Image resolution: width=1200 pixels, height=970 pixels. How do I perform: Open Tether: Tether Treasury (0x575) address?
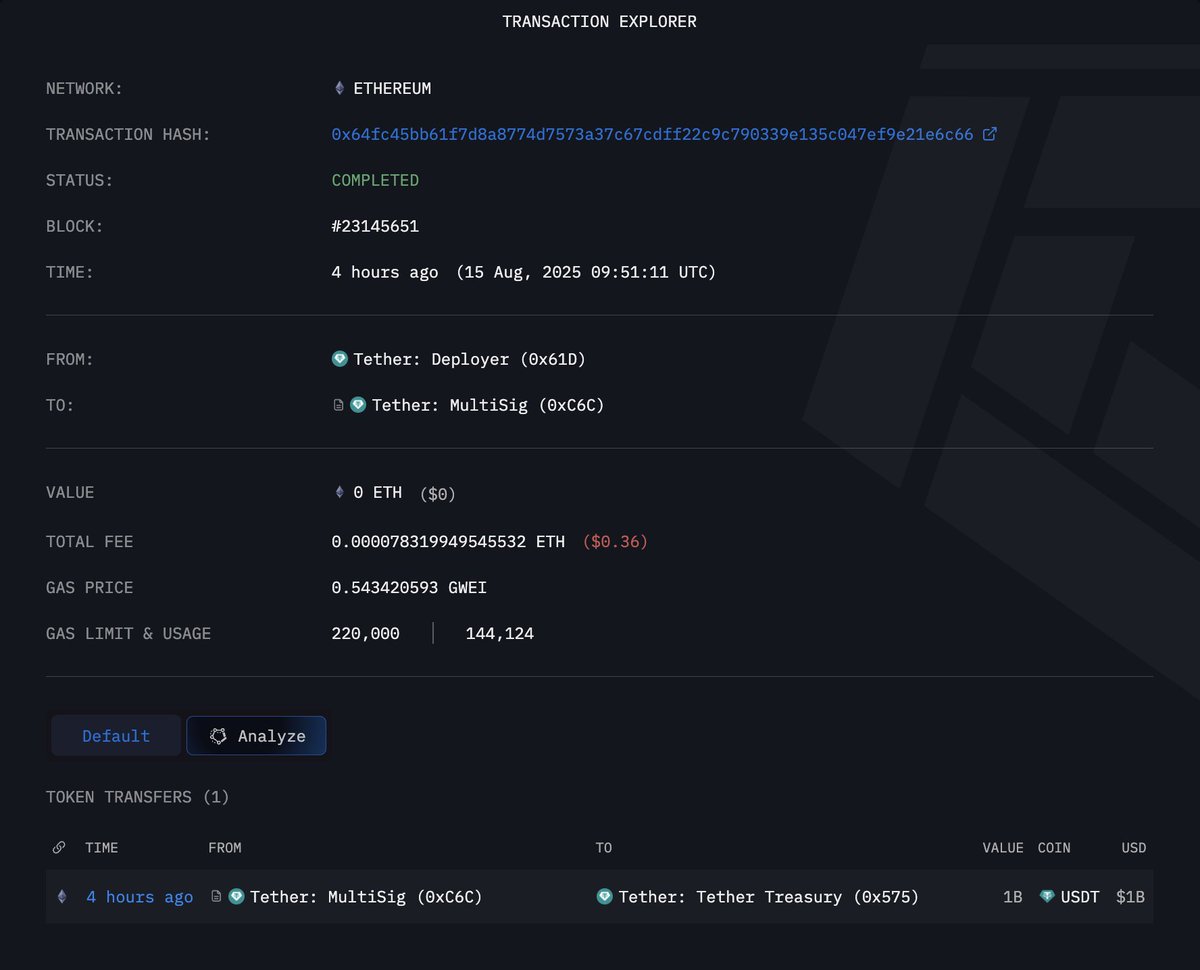point(769,897)
